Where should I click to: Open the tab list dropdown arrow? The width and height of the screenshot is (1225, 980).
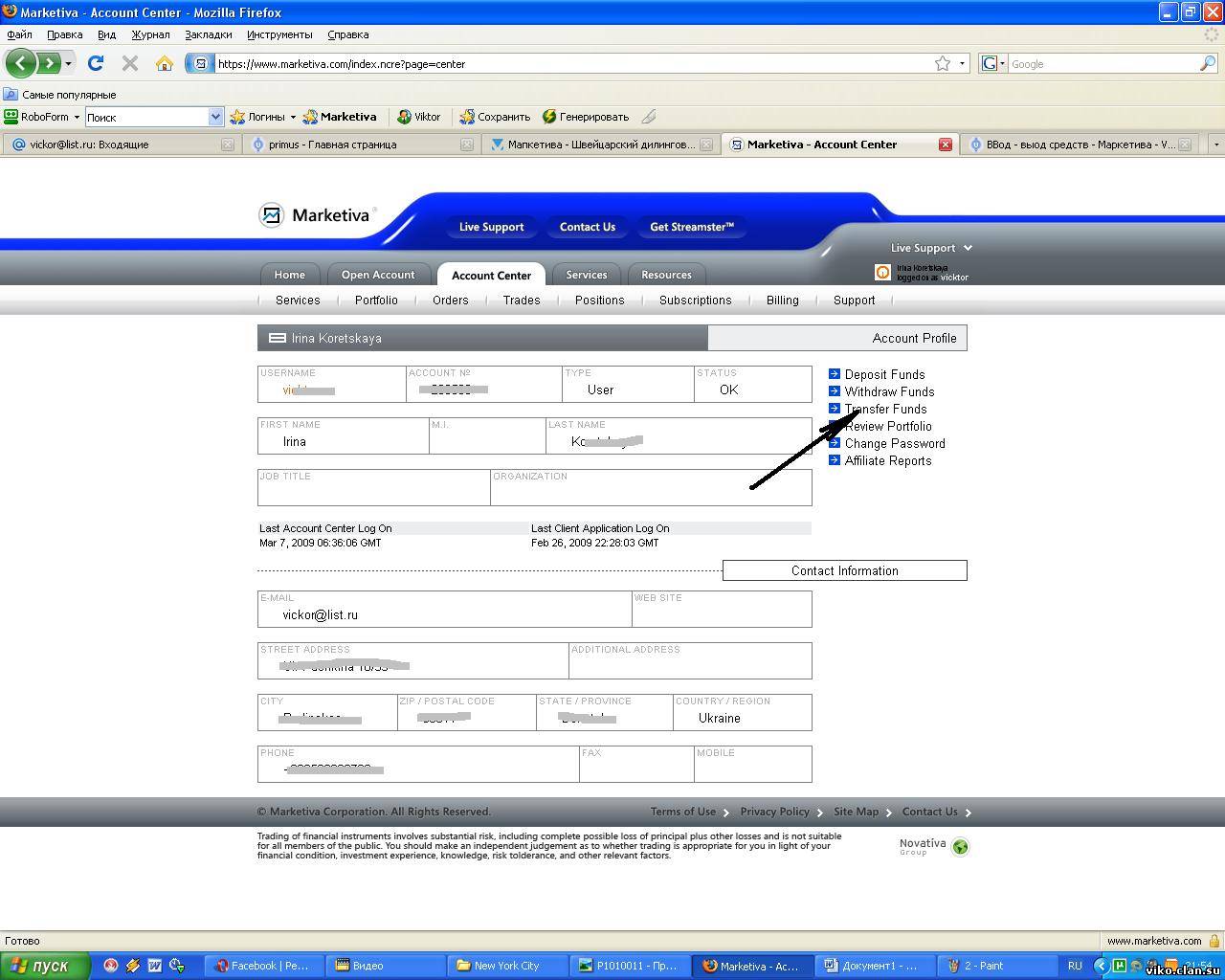(1215, 145)
